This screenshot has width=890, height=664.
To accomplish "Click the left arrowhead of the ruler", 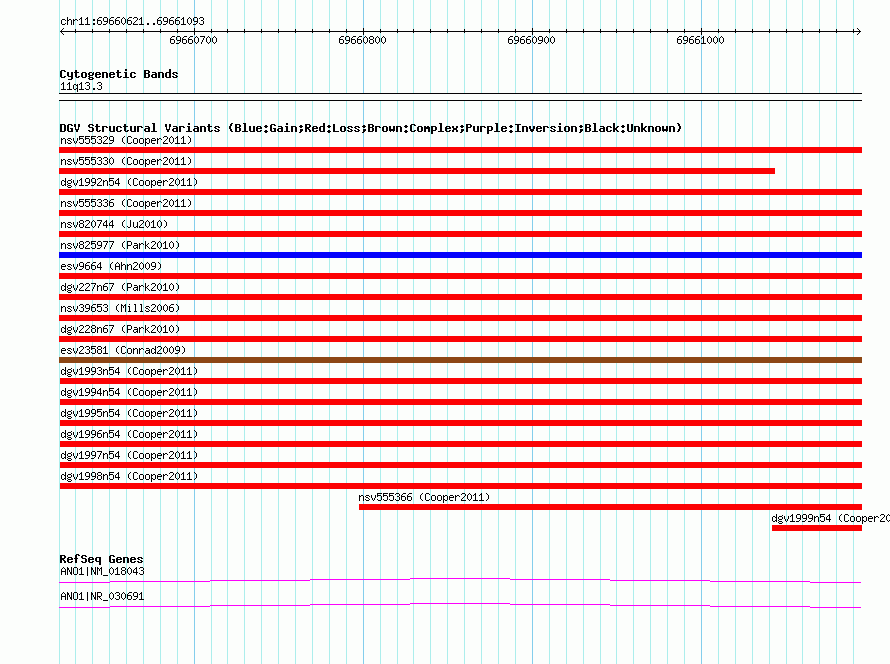I will click(x=62, y=31).
